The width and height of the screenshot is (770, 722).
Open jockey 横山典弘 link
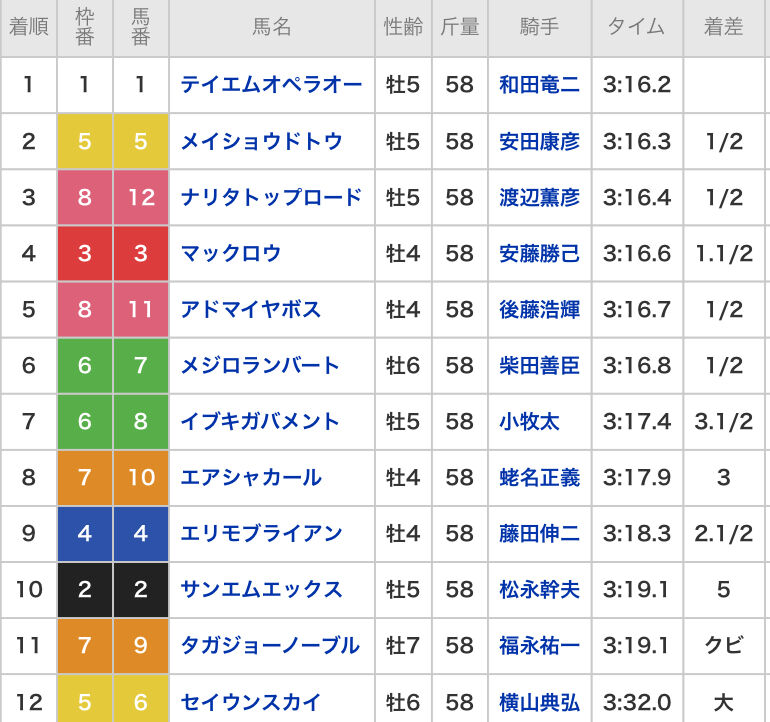539,702
